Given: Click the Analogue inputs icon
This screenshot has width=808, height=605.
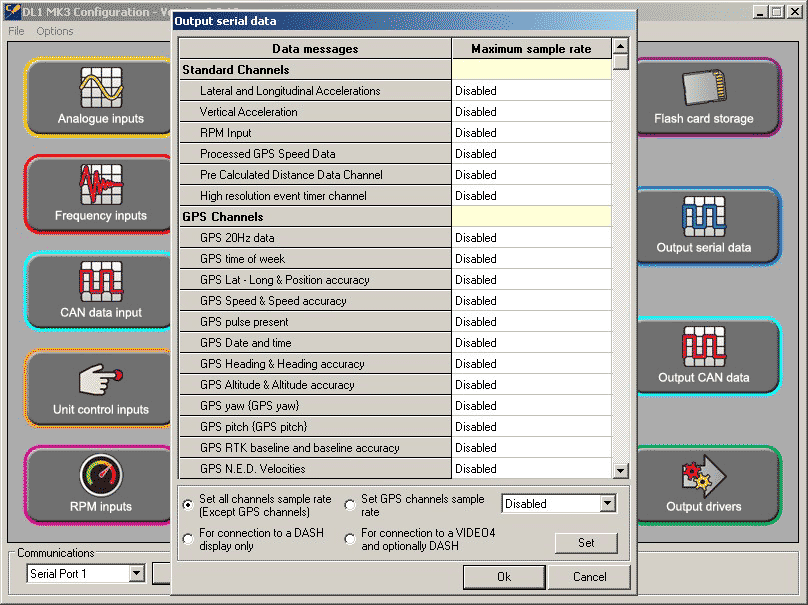Looking at the screenshot, I should tap(100, 97).
